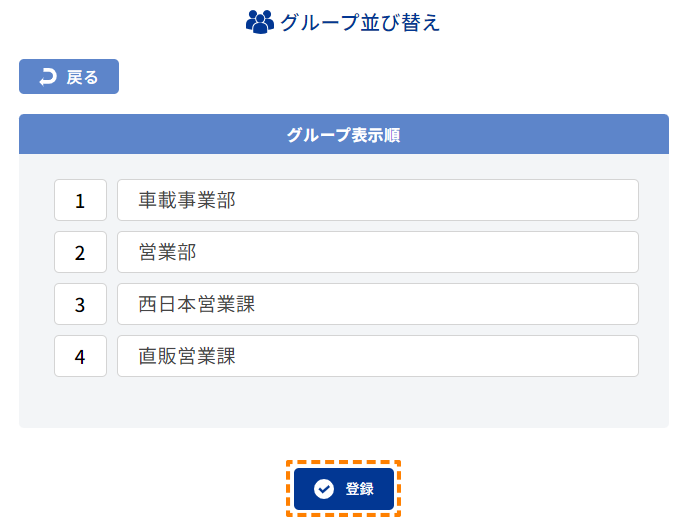Click the 戻る text label
The height and width of the screenshot is (525, 686).
click(82, 77)
